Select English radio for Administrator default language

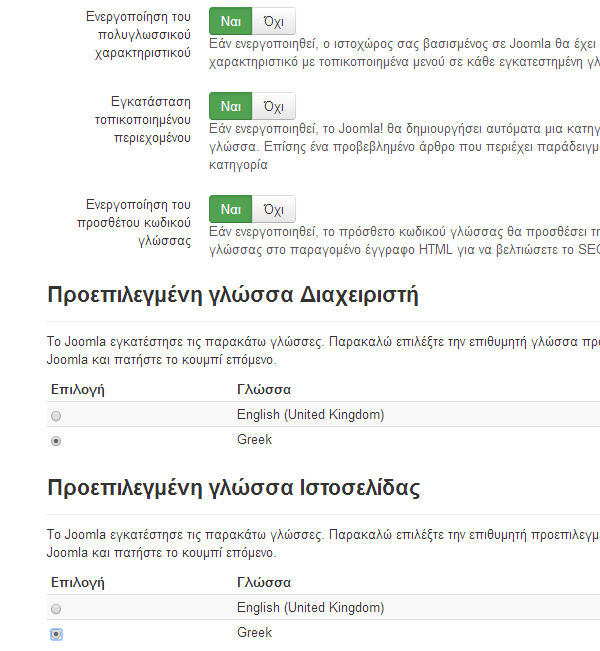(56, 416)
